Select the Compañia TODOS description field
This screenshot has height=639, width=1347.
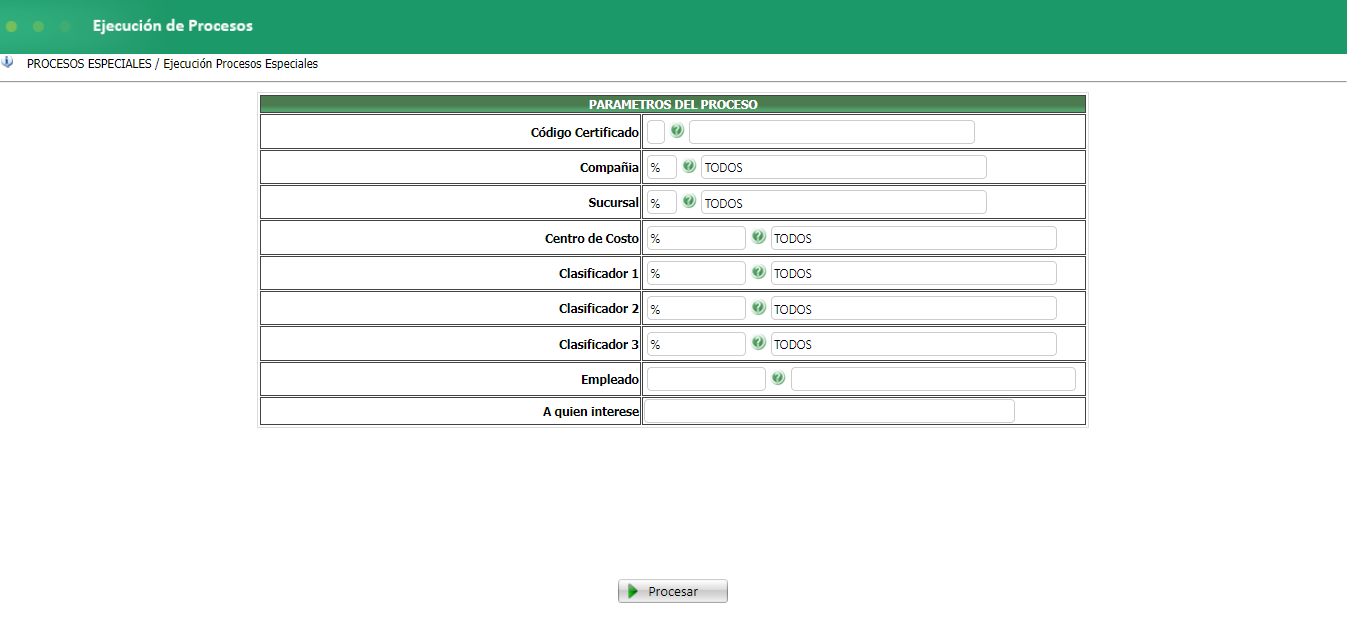click(844, 167)
